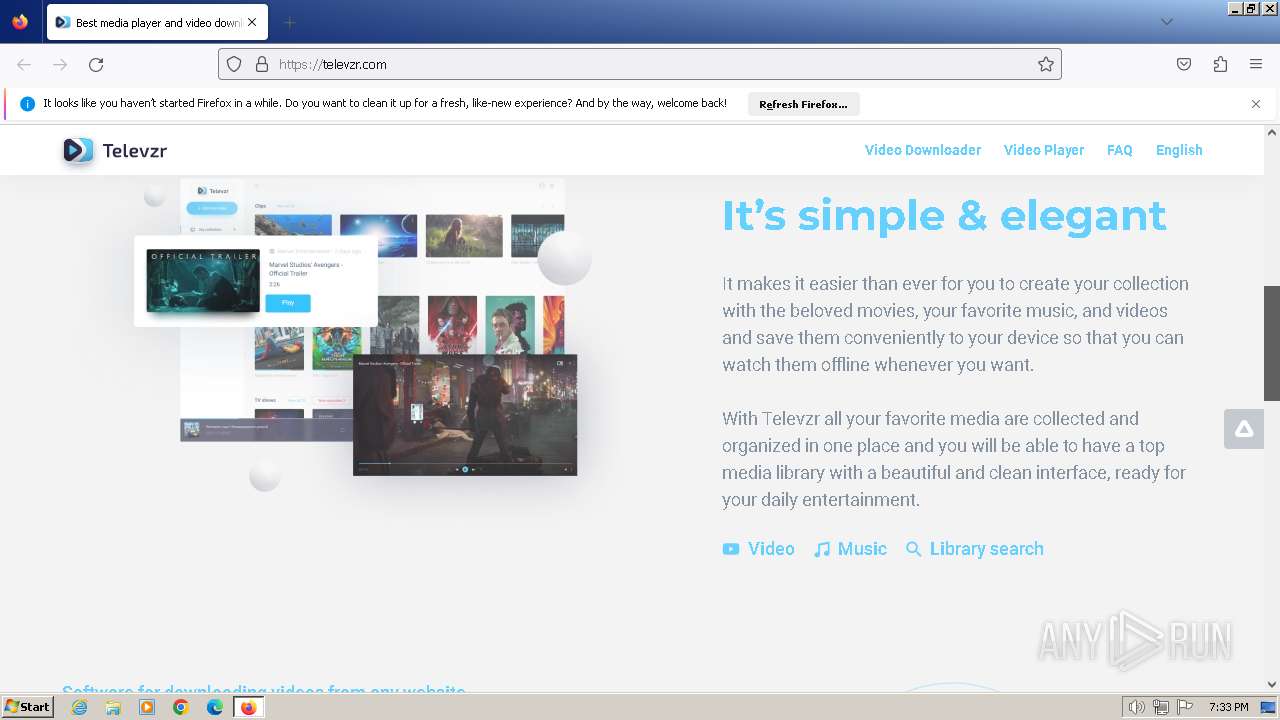Launch Google Chrome from taskbar
The image size is (1280, 720).
click(181, 707)
